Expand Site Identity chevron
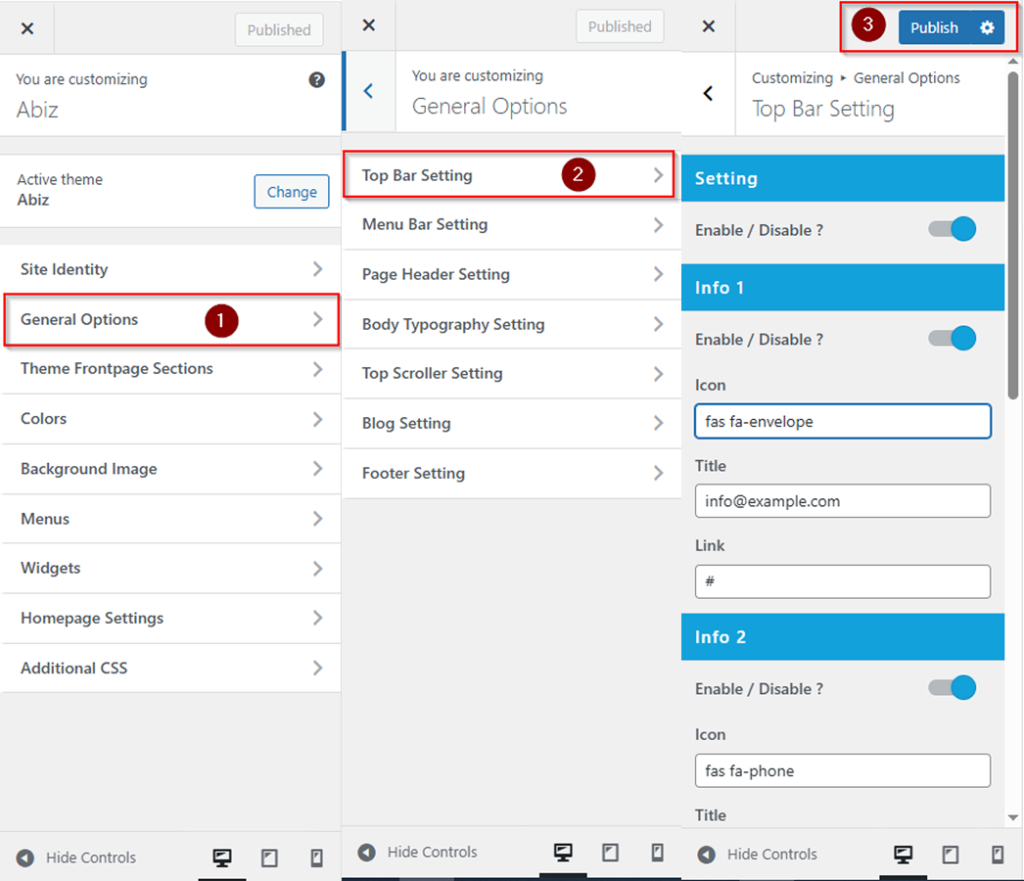The image size is (1024, 881). pyautogui.click(x=317, y=269)
